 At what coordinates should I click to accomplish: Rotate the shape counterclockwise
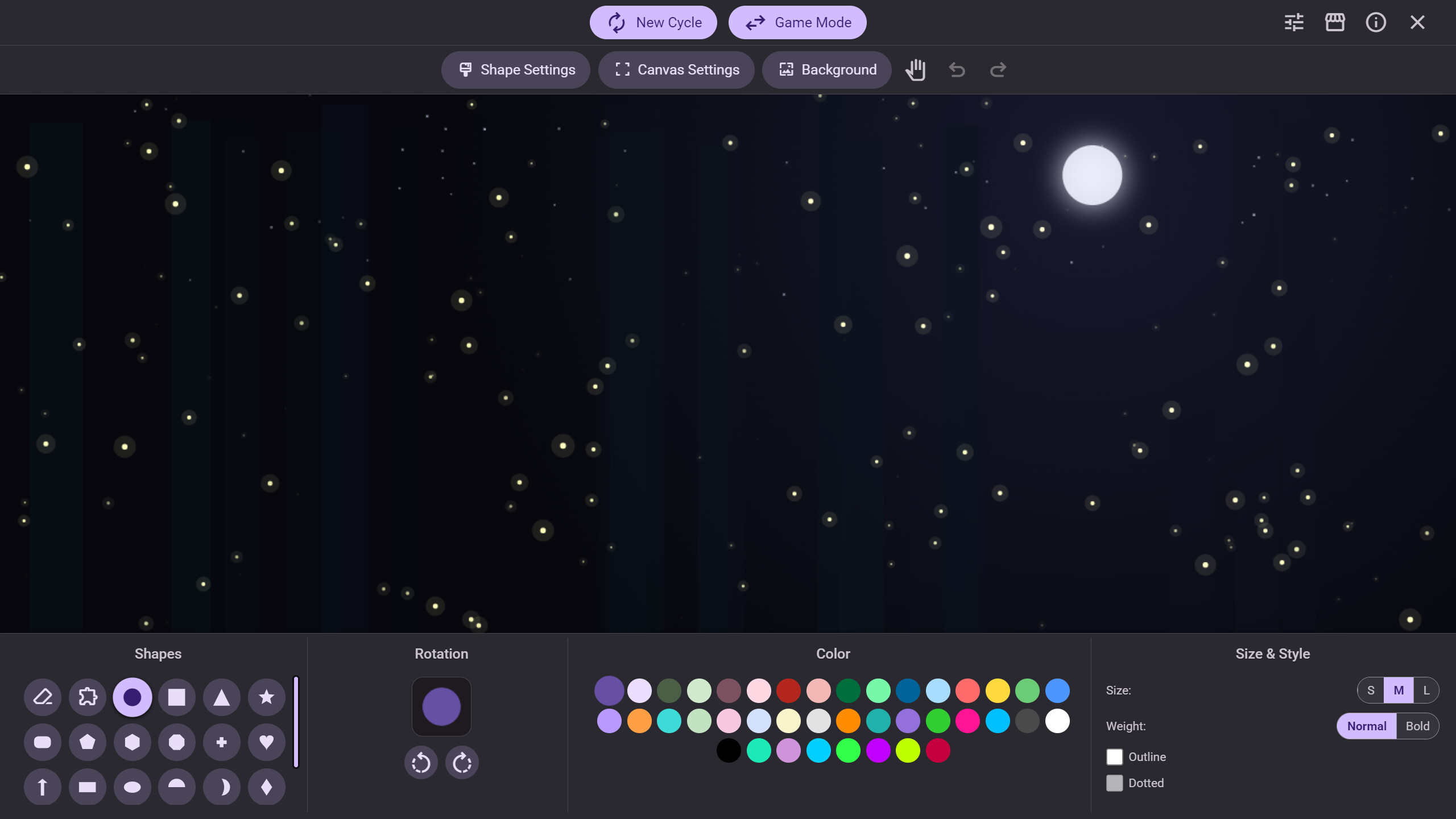coord(421,762)
